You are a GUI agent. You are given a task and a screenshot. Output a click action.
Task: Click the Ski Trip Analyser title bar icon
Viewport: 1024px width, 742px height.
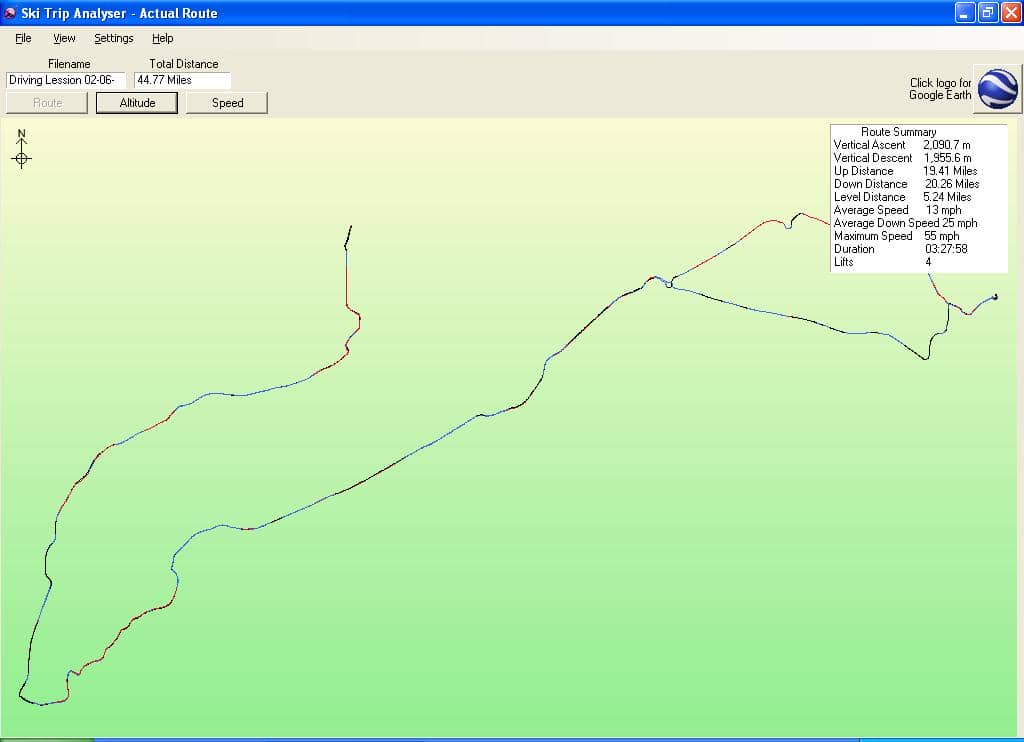[10, 13]
